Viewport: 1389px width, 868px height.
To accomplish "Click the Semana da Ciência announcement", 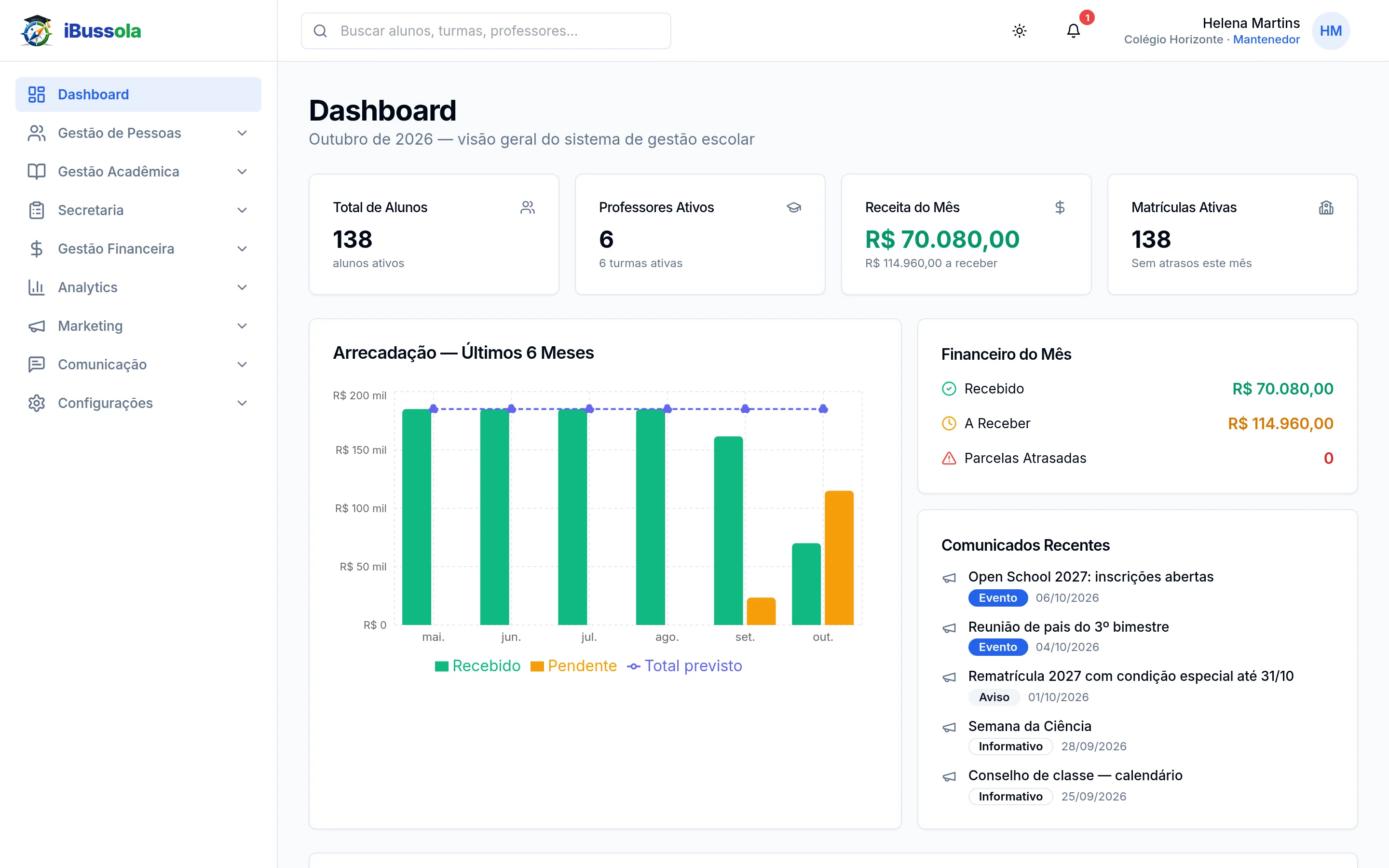I will point(1029,726).
